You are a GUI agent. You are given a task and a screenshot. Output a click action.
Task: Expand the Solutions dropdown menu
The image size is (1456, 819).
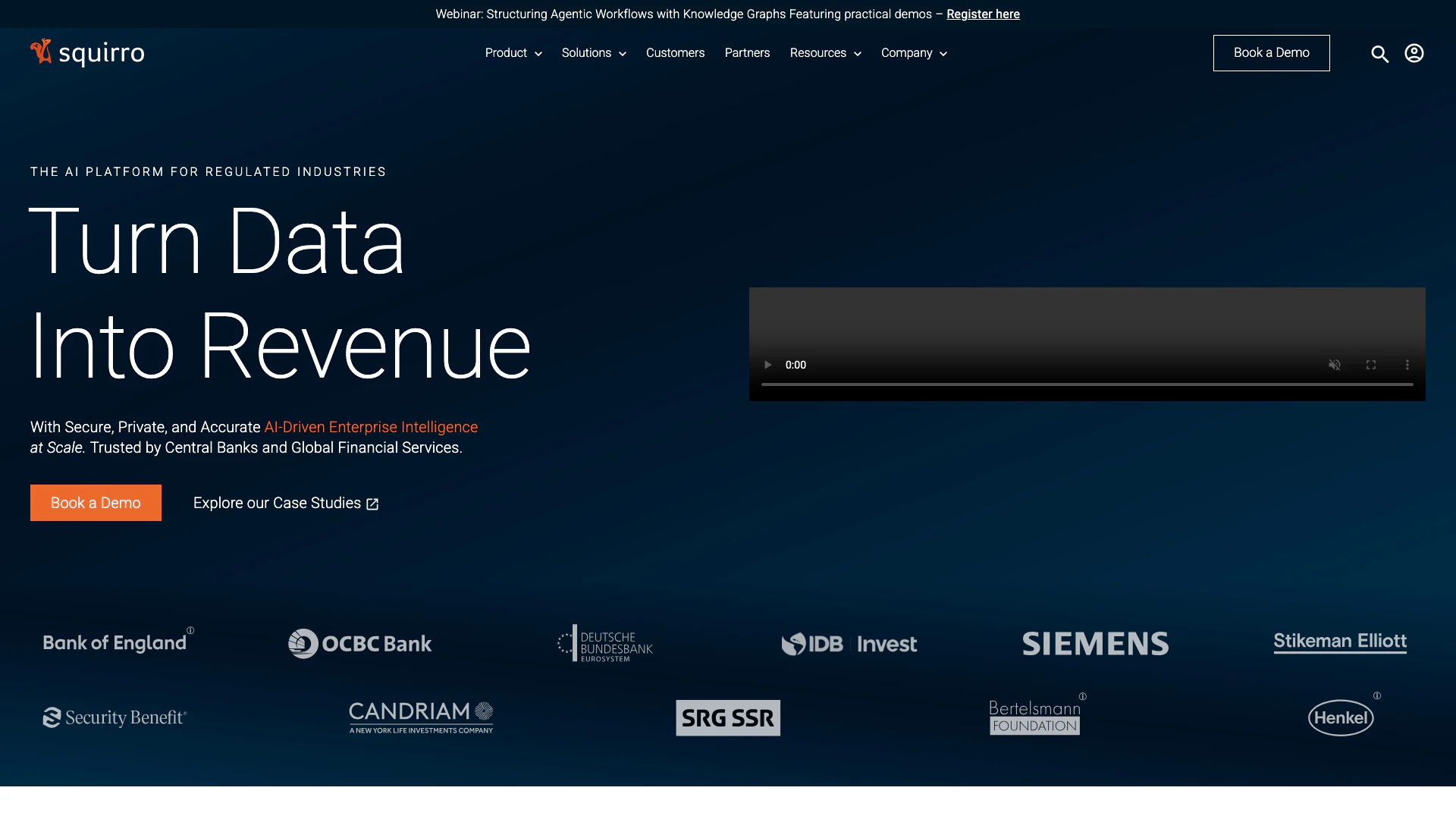[x=594, y=53]
